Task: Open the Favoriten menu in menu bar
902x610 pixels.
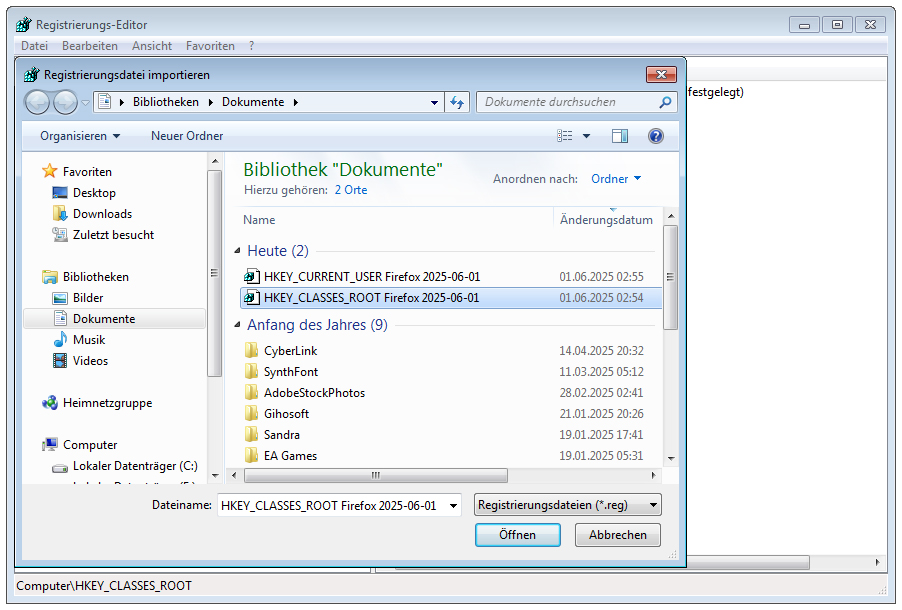Action: click(210, 46)
